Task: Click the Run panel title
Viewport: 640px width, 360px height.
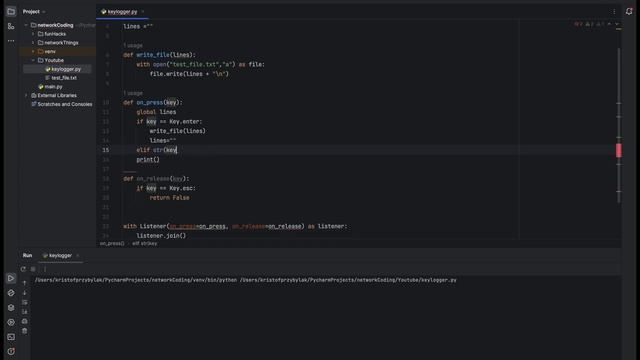Action: 27,256
